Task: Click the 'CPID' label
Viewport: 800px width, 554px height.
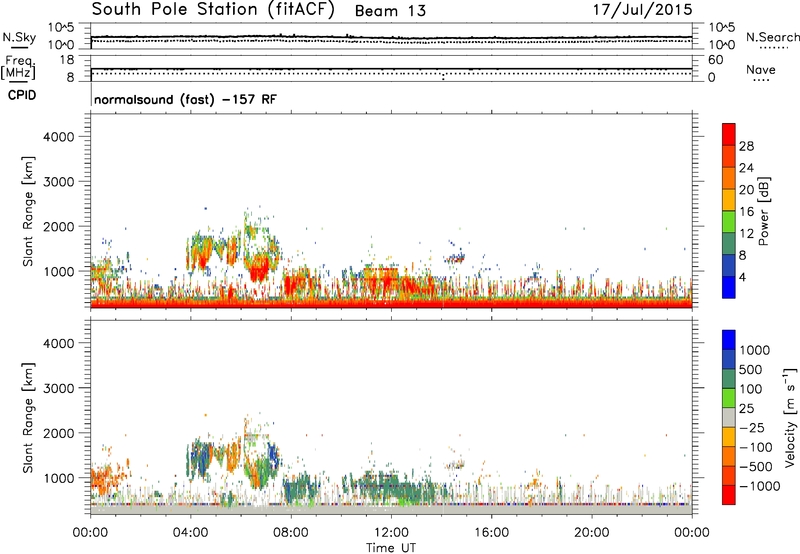Action: coord(22,95)
